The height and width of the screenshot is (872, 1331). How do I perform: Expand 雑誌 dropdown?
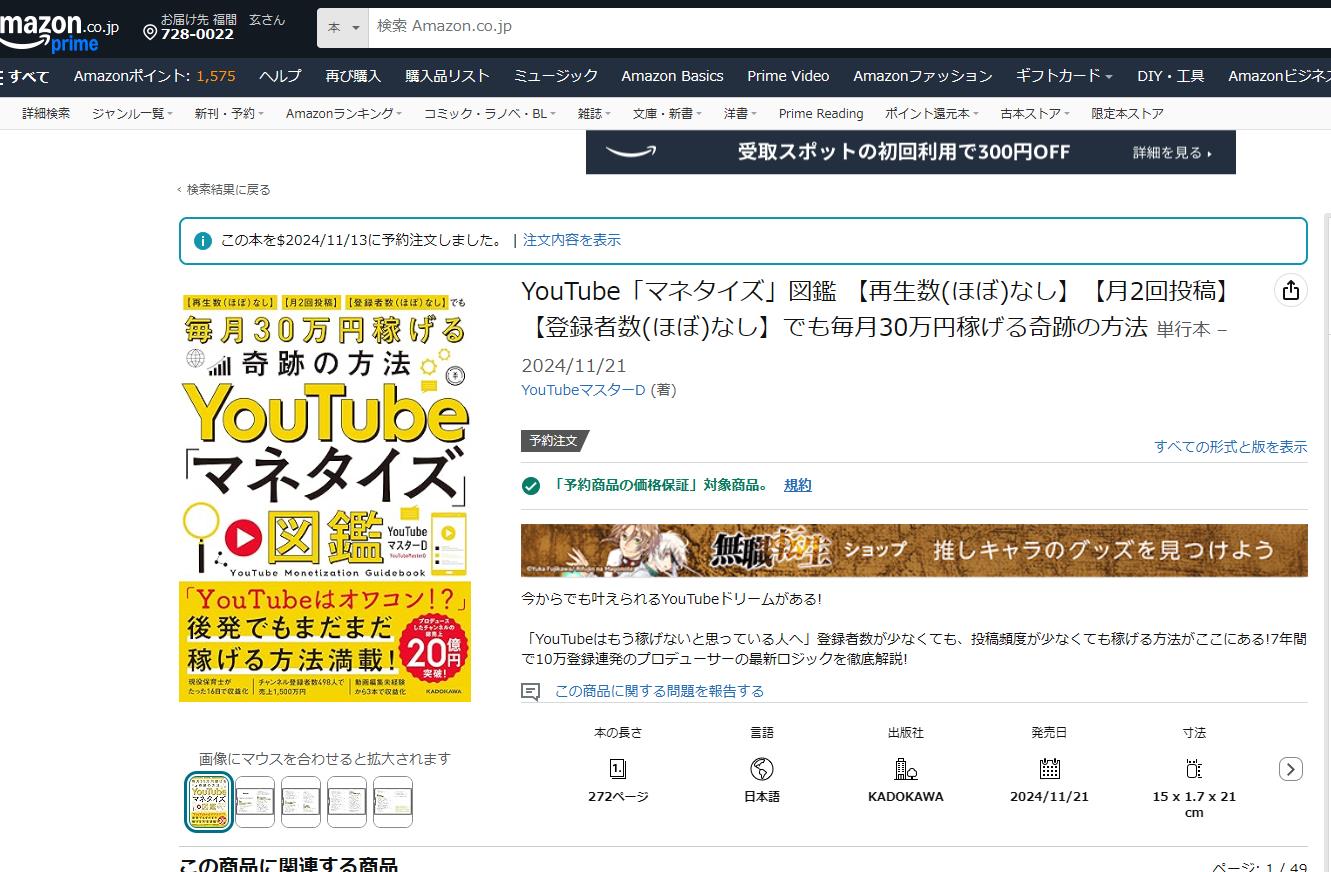click(x=594, y=114)
